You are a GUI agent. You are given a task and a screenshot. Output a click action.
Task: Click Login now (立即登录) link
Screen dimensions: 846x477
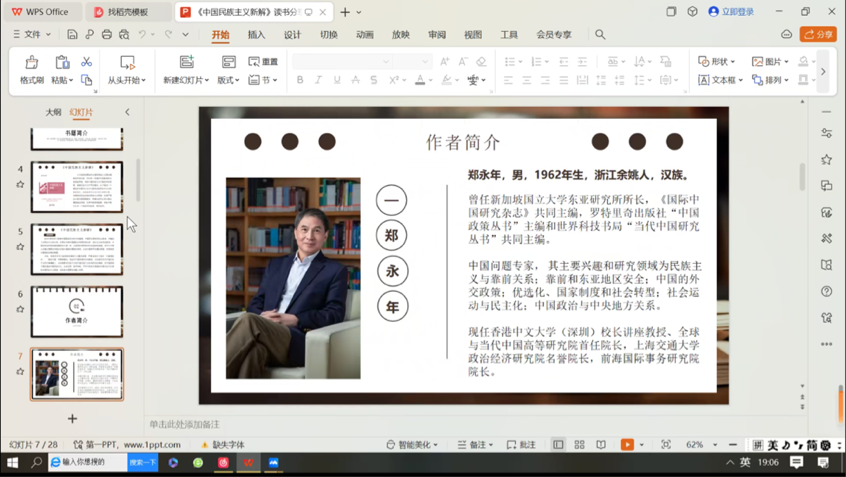pos(731,12)
